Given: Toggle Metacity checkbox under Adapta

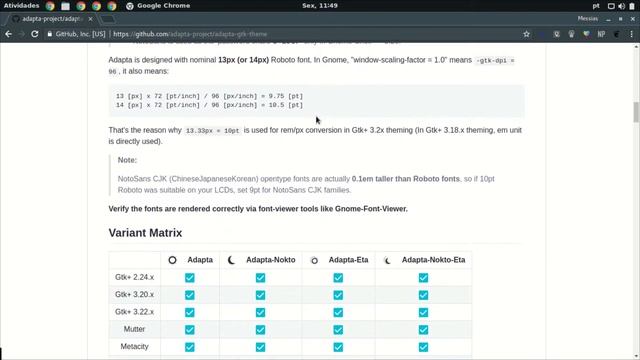Looking at the screenshot, I should click(190, 347).
